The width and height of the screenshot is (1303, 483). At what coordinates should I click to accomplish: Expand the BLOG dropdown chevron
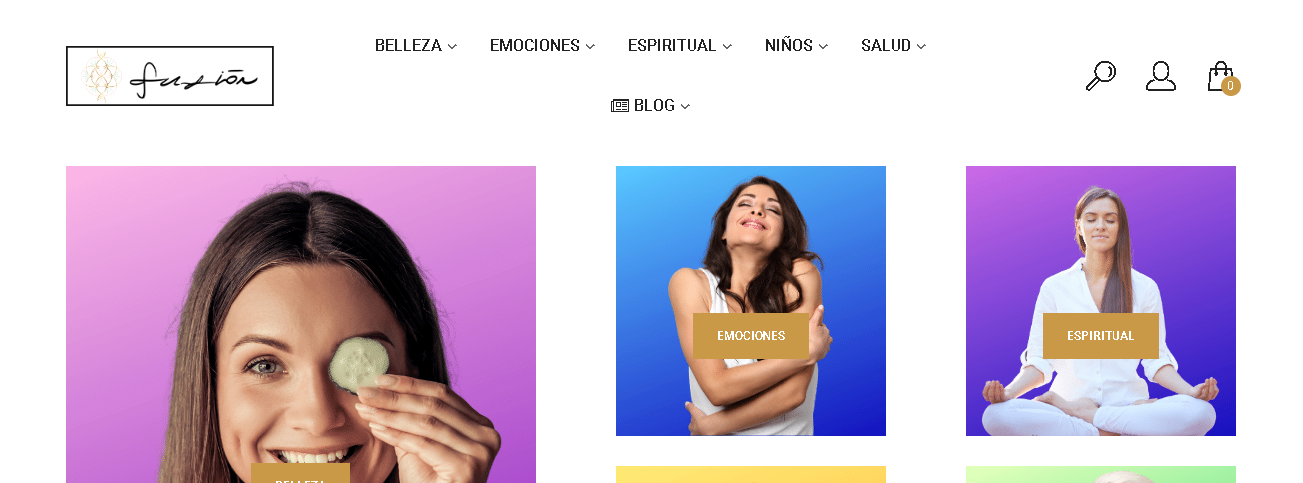[x=685, y=107]
